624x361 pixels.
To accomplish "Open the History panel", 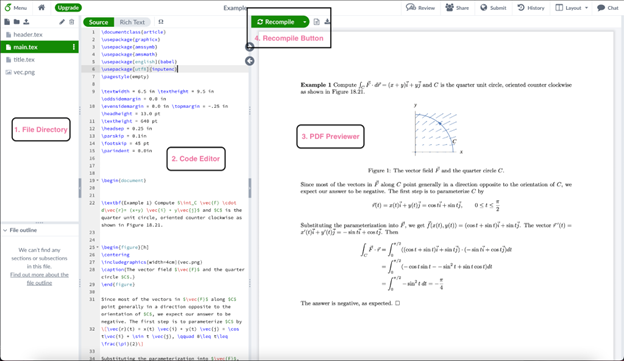I will (x=531, y=8).
